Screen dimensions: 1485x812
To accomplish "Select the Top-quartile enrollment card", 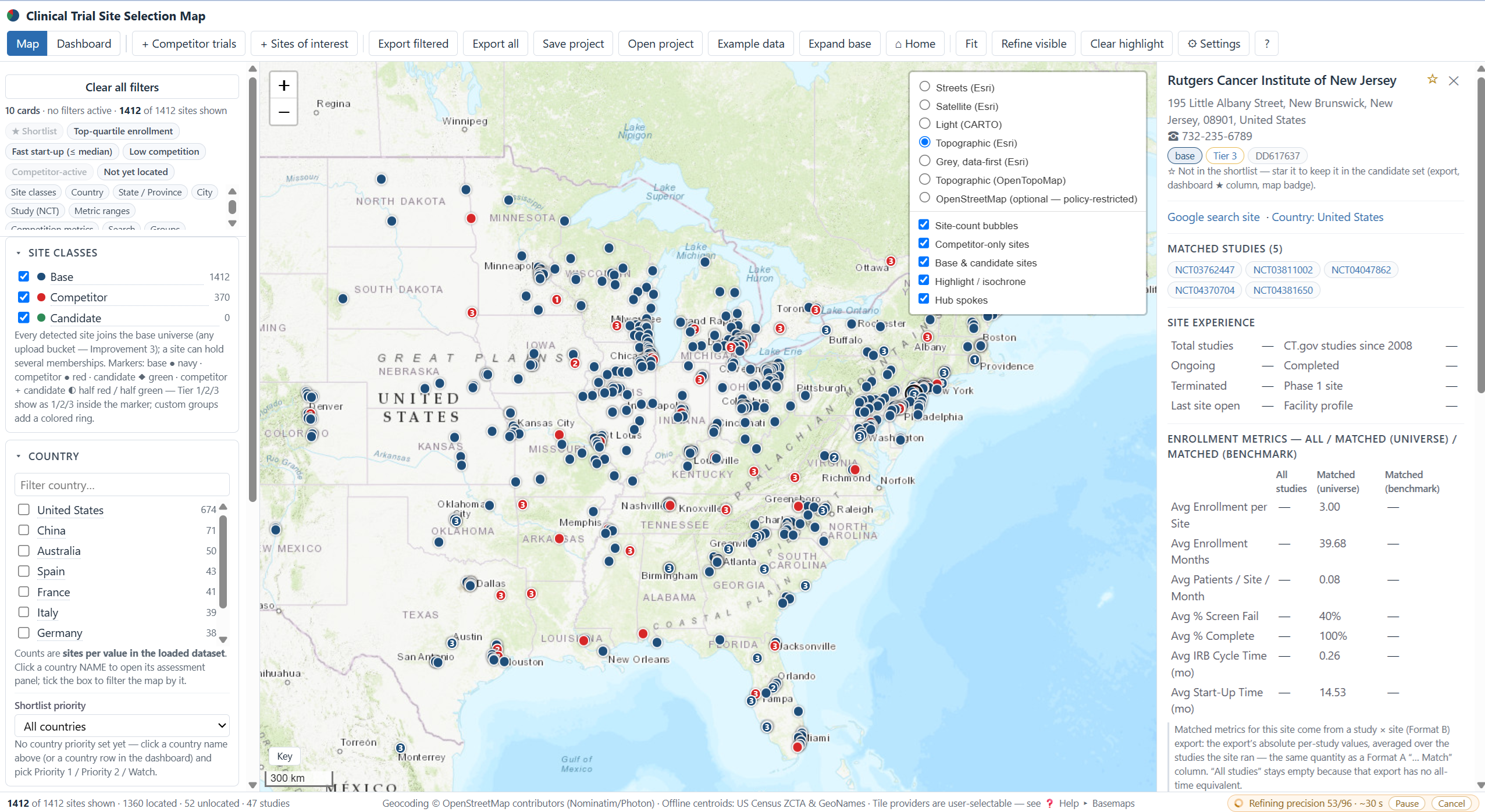I will (123, 131).
